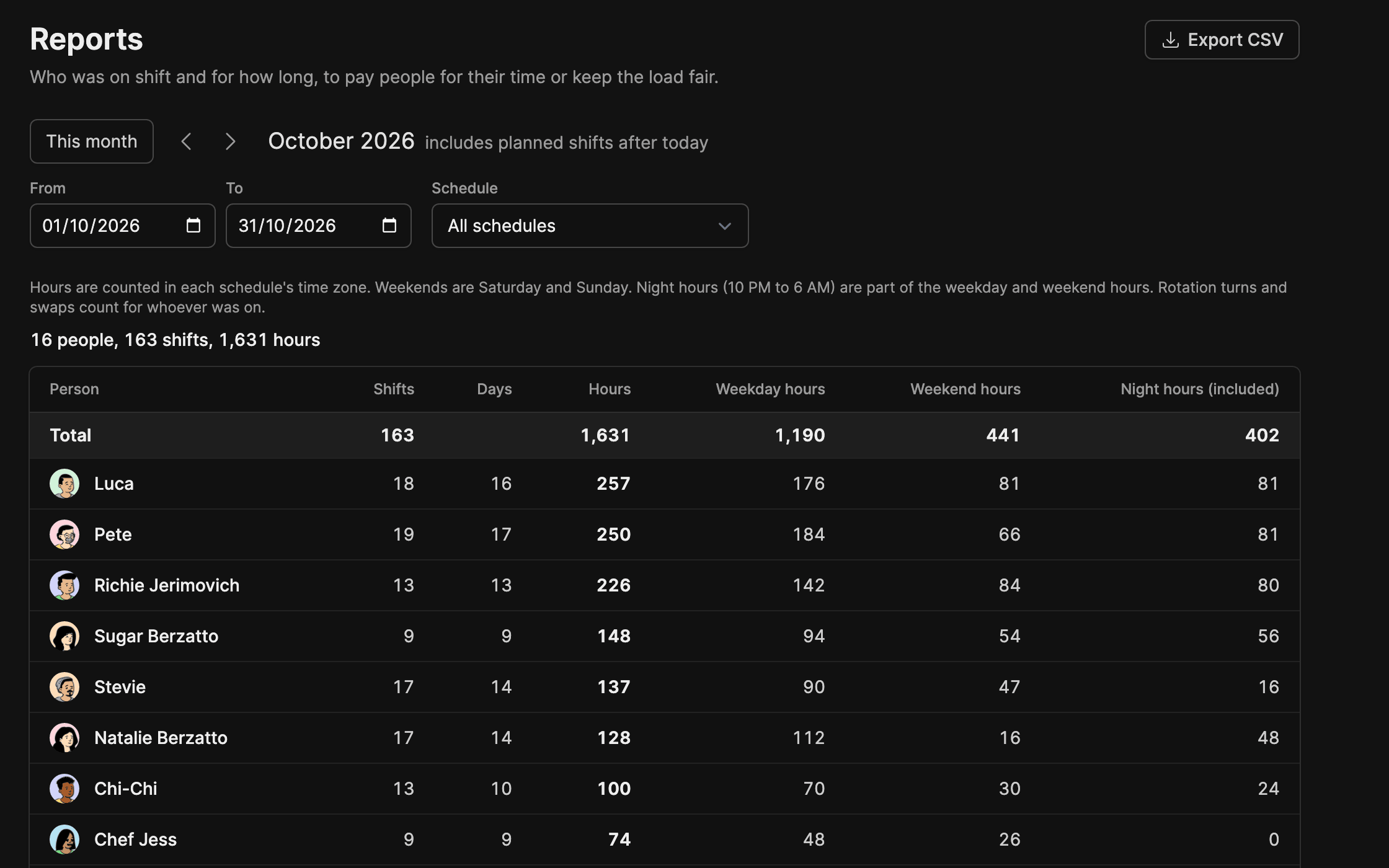Image resolution: width=1389 pixels, height=868 pixels.
Task: Go to previous month arrow
Action: pyautogui.click(x=186, y=141)
